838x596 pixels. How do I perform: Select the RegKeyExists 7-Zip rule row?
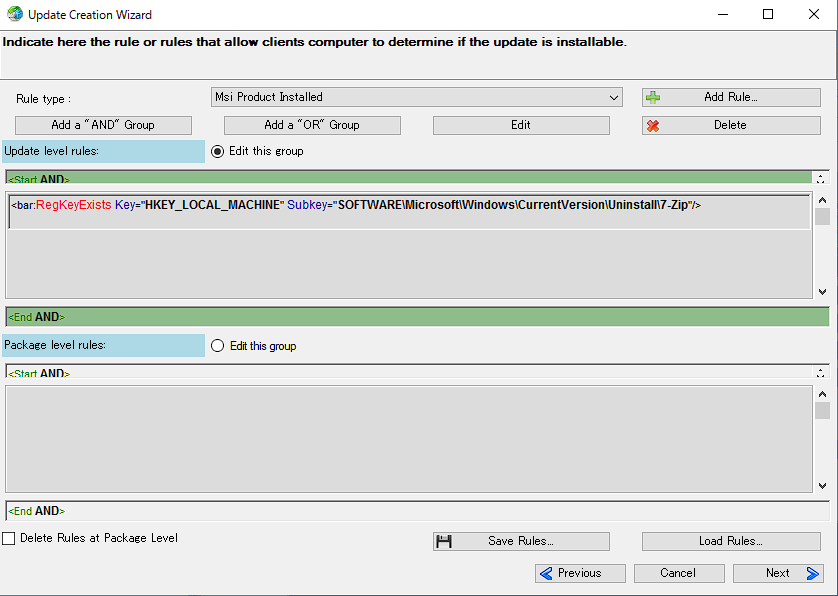[409, 212]
